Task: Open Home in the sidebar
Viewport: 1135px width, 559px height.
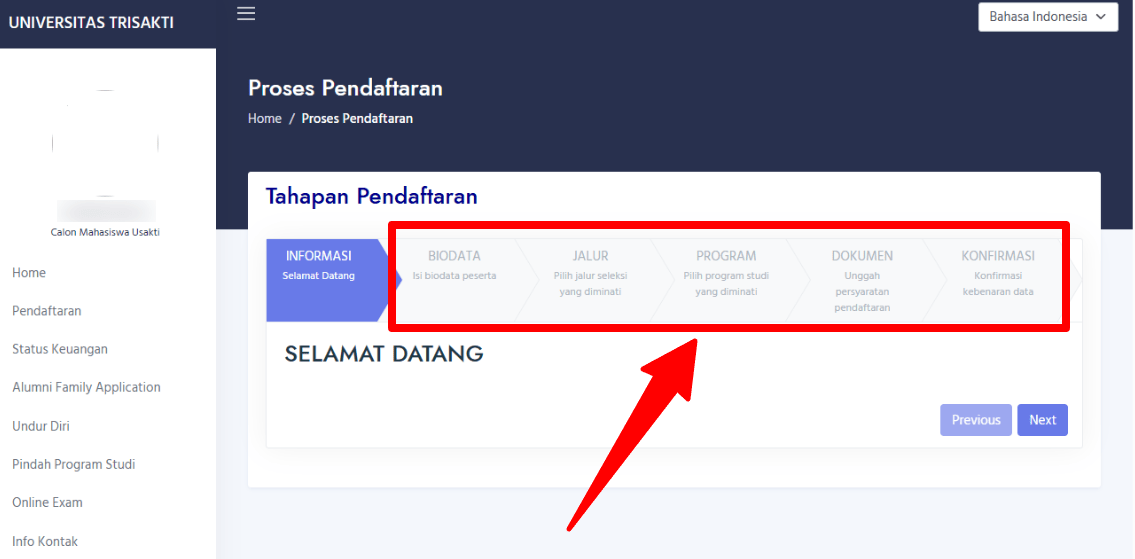Action: click(29, 273)
